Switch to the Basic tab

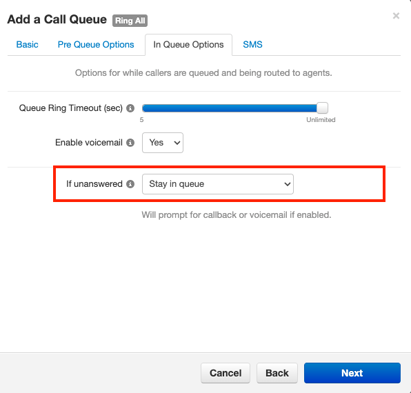click(27, 45)
